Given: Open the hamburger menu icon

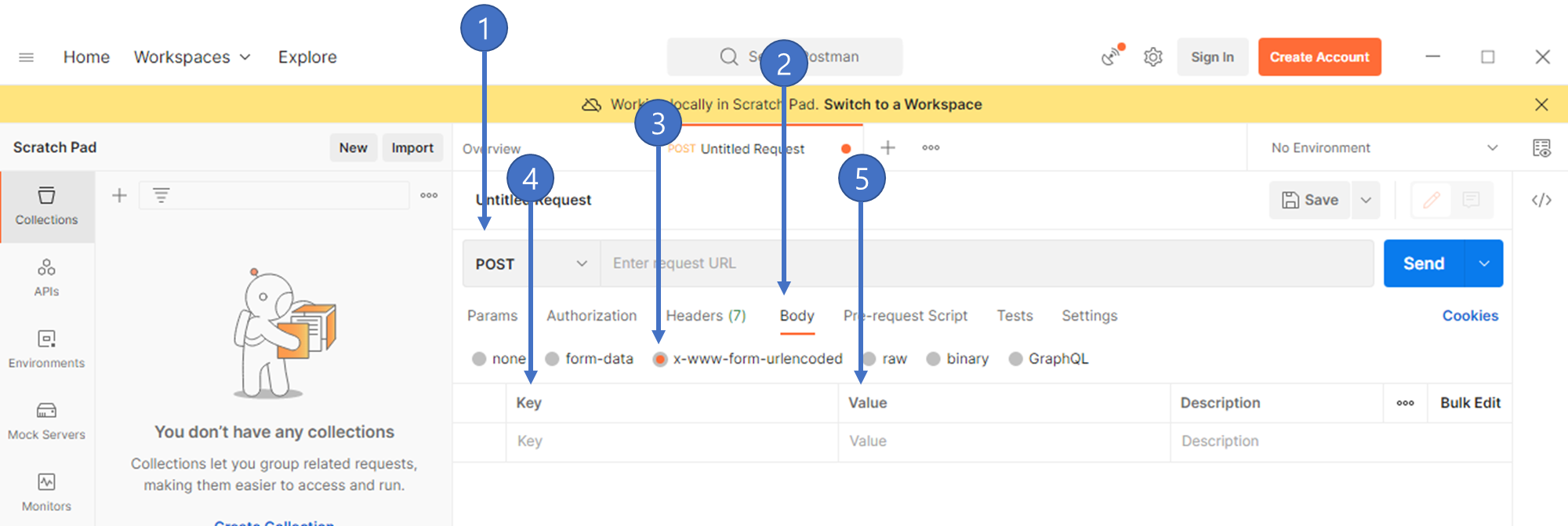Looking at the screenshot, I should point(26,57).
